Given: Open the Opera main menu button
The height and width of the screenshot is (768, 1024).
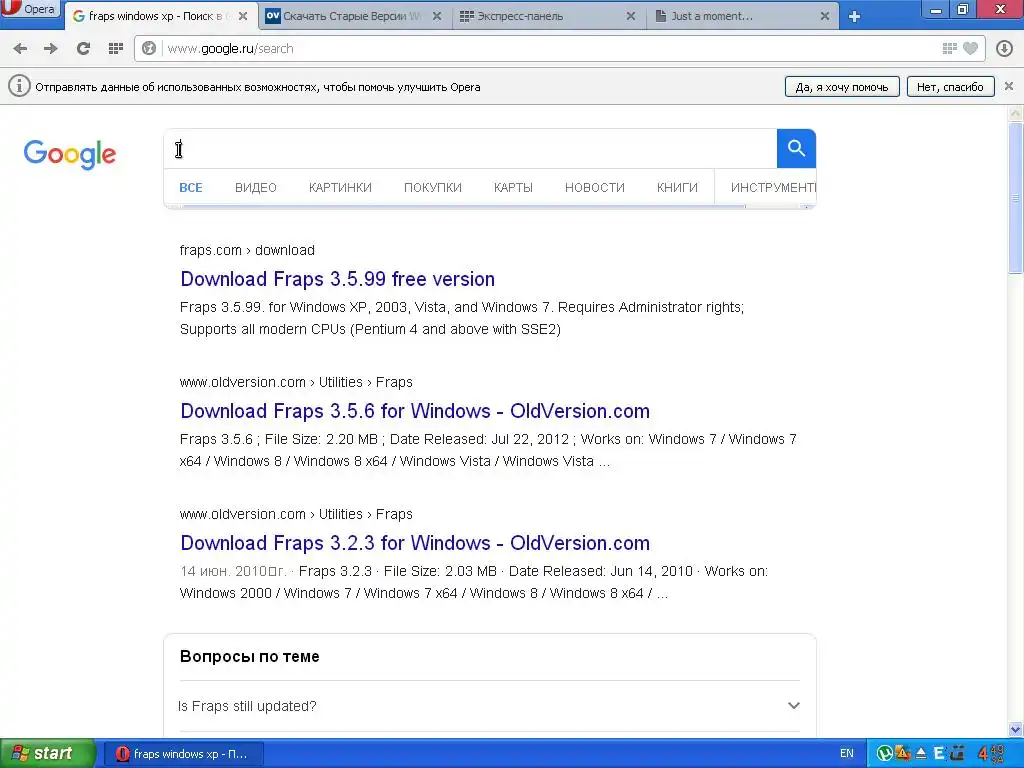Looking at the screenshot, I should pos(29,9).
